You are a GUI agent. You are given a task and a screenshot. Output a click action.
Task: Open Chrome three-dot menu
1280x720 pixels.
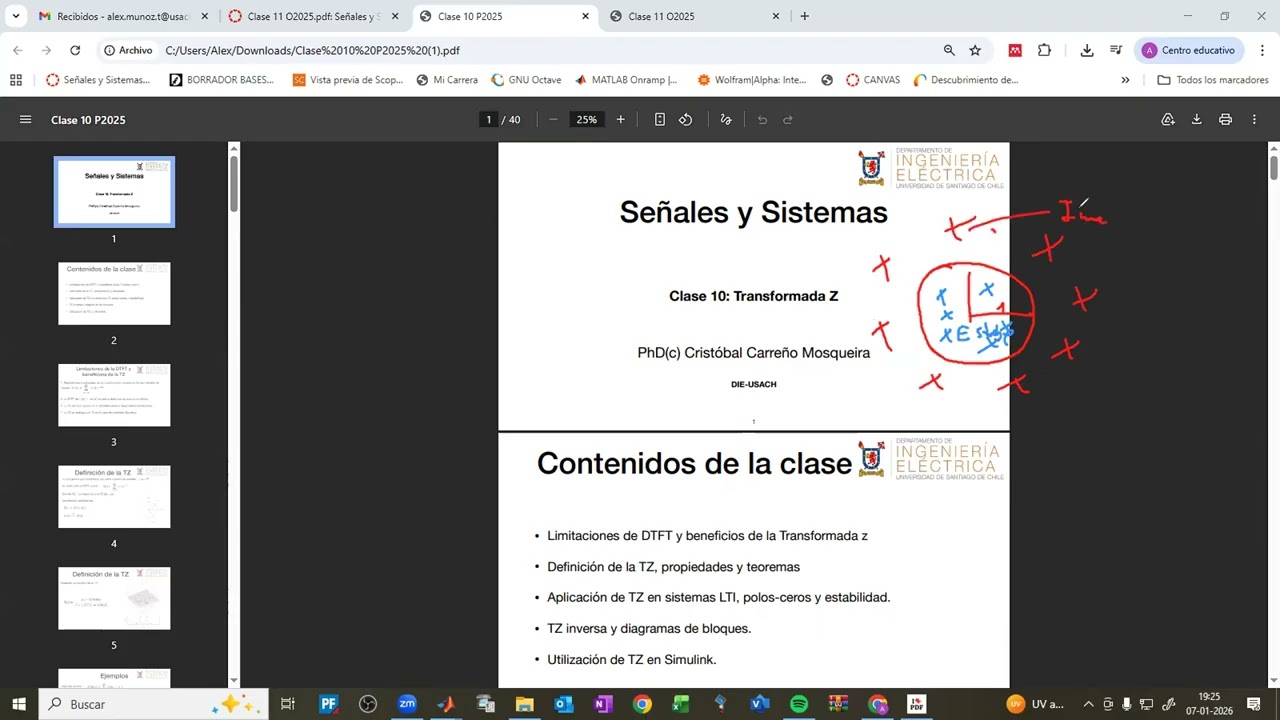tap(1262, 50)
